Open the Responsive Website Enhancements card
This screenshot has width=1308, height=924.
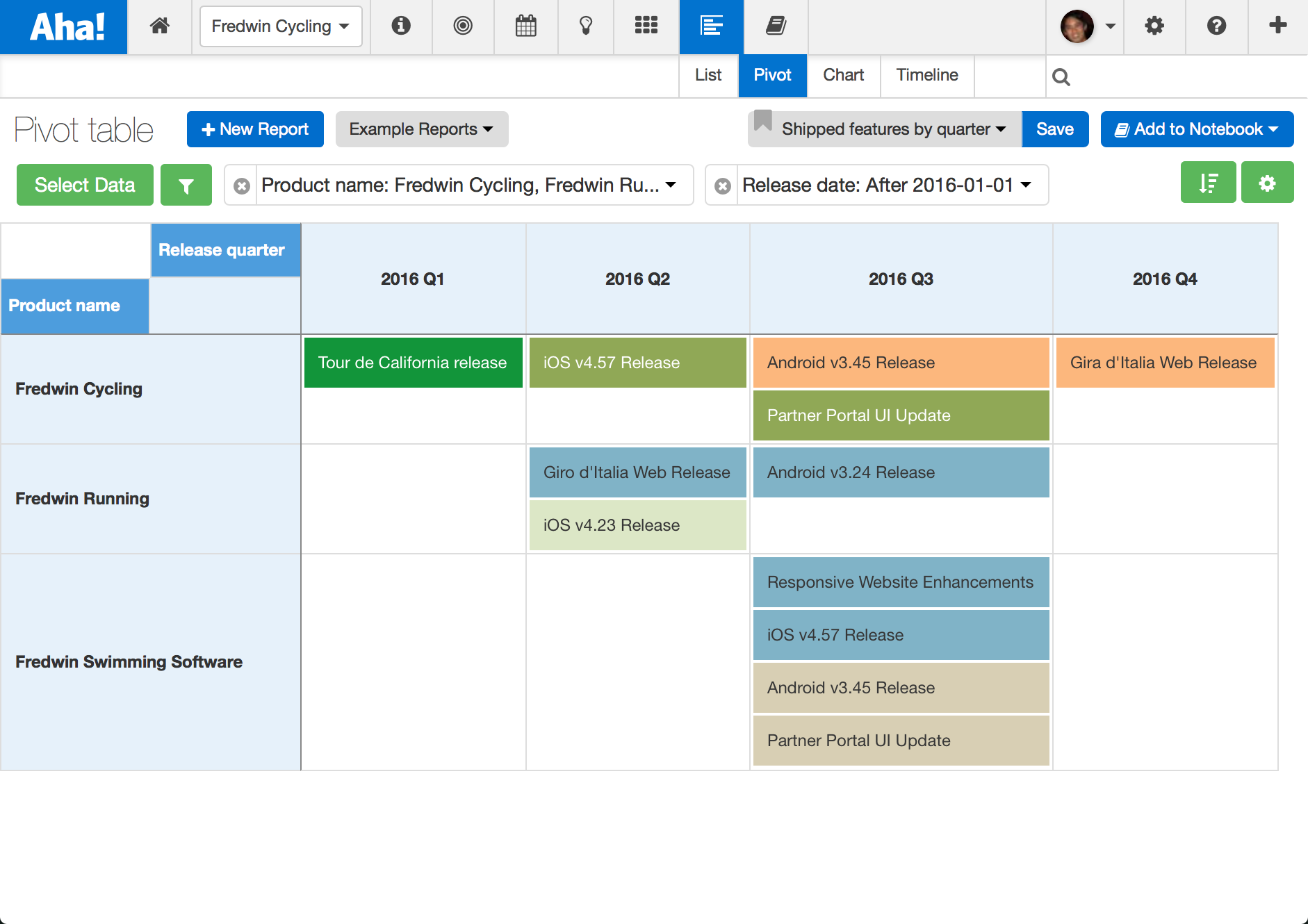(x=901, y=582)
